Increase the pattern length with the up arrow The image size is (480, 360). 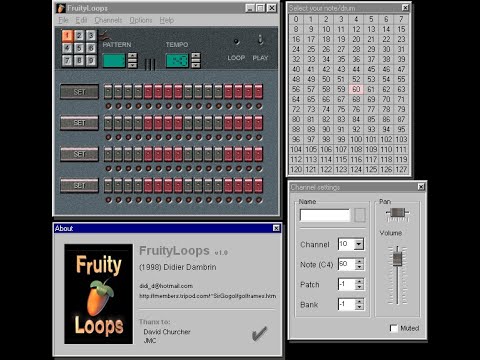pyautogui.click(x=132, y=56)
